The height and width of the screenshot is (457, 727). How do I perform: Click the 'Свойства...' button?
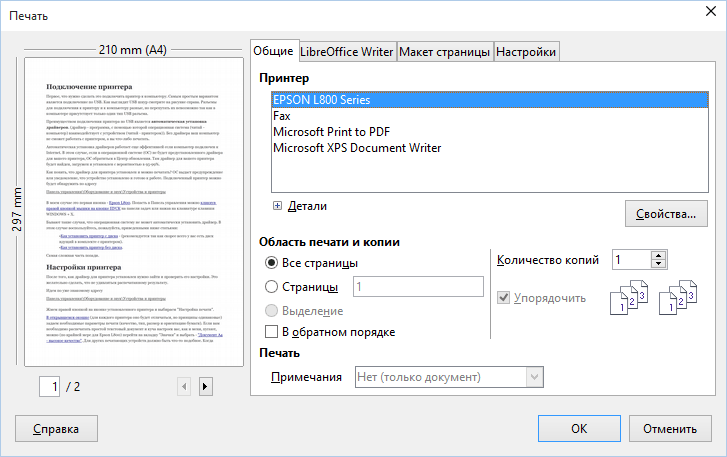pyautogui.click(x=666, y=214)
